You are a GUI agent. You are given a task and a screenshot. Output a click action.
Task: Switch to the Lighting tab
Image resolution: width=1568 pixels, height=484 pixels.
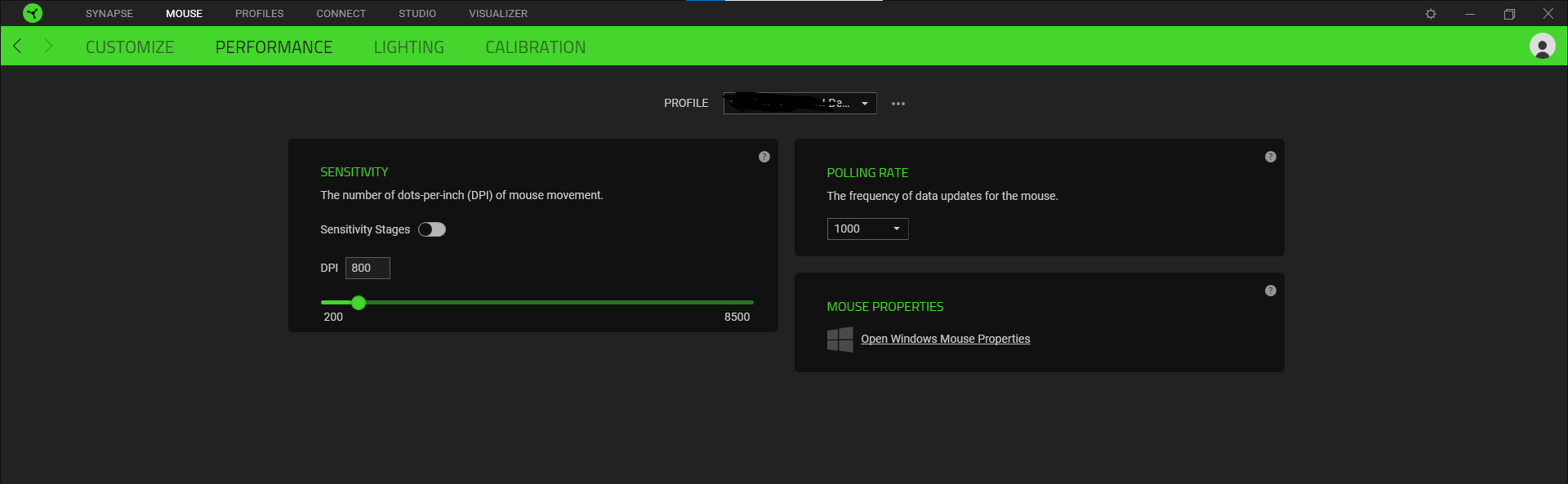click(408, 47)
